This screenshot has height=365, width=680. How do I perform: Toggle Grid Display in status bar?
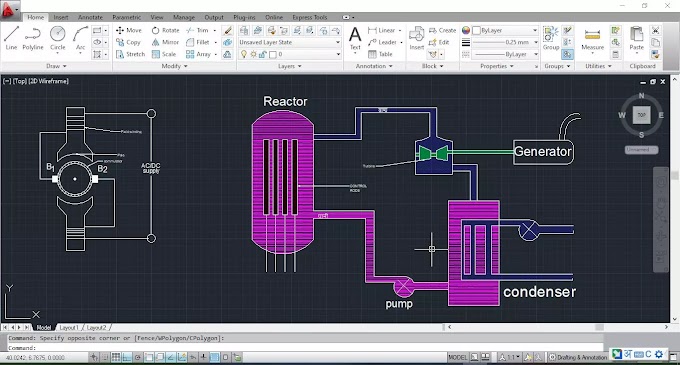[x=116, y=357]
